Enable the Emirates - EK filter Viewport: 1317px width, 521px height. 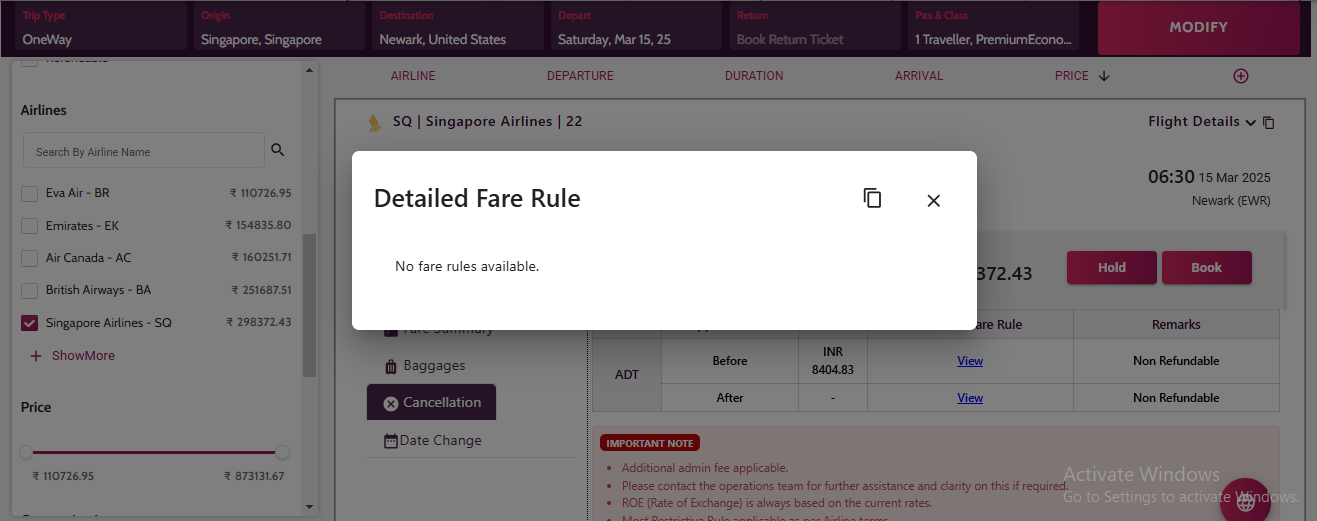tap(30, 226)
